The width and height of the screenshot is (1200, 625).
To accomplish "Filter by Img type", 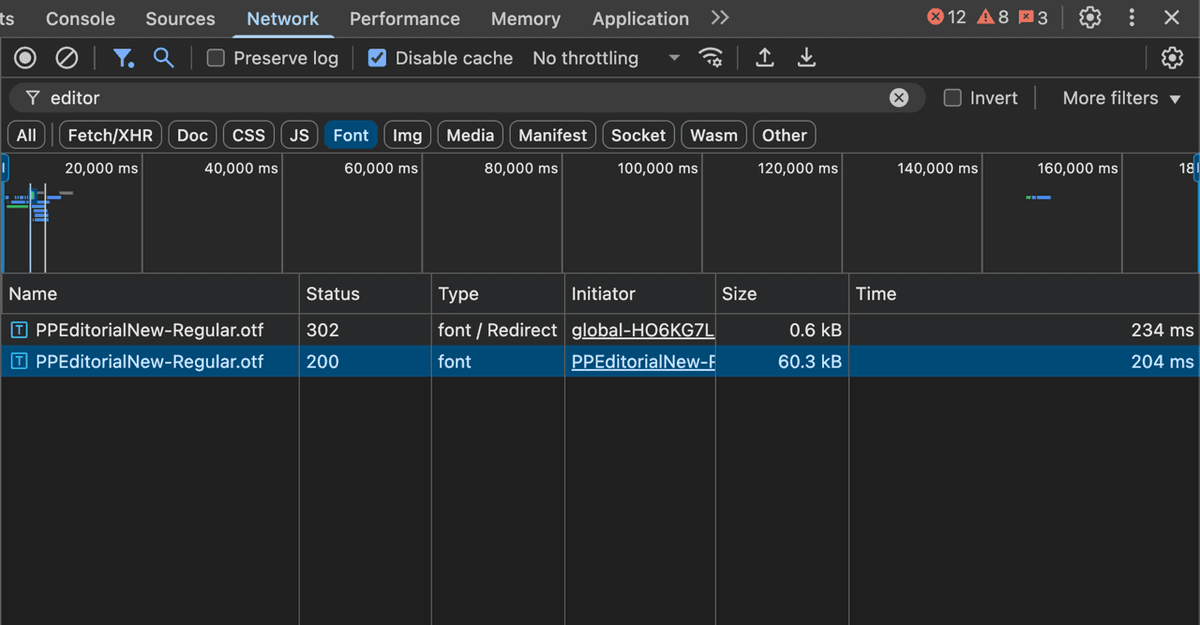I will point(407,135).
